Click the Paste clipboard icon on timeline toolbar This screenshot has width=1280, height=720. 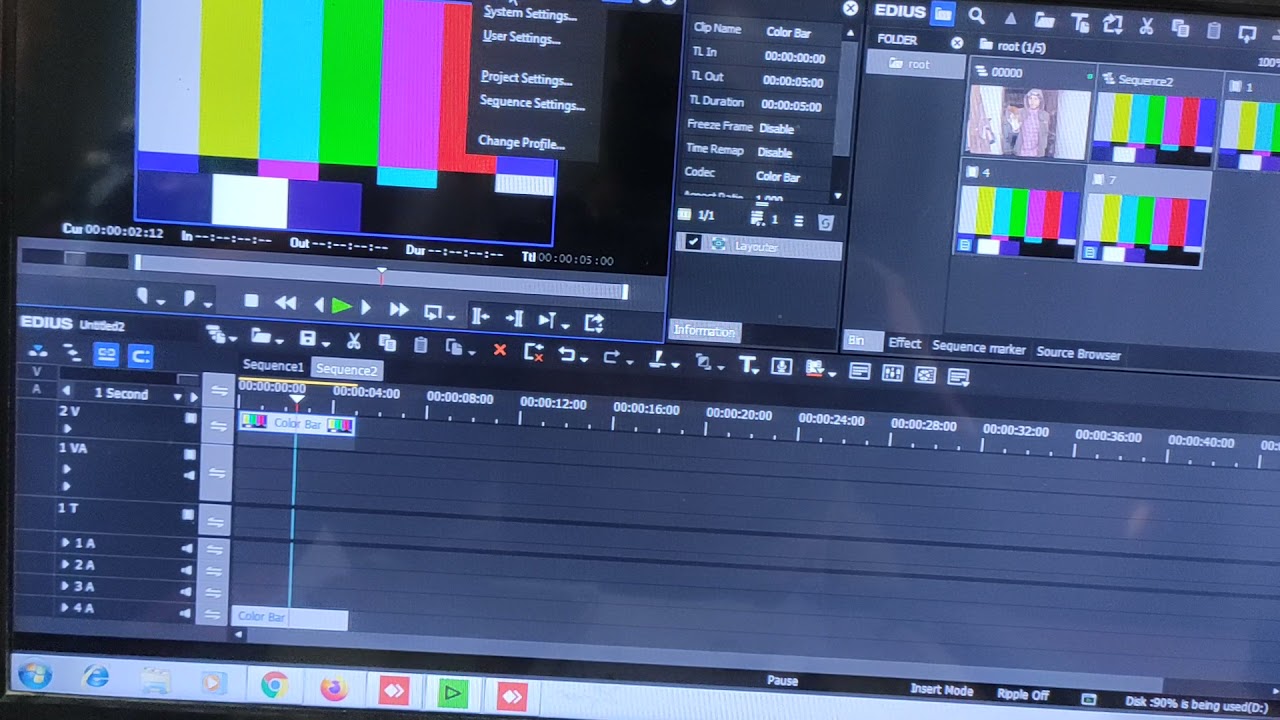click(421, 346)
